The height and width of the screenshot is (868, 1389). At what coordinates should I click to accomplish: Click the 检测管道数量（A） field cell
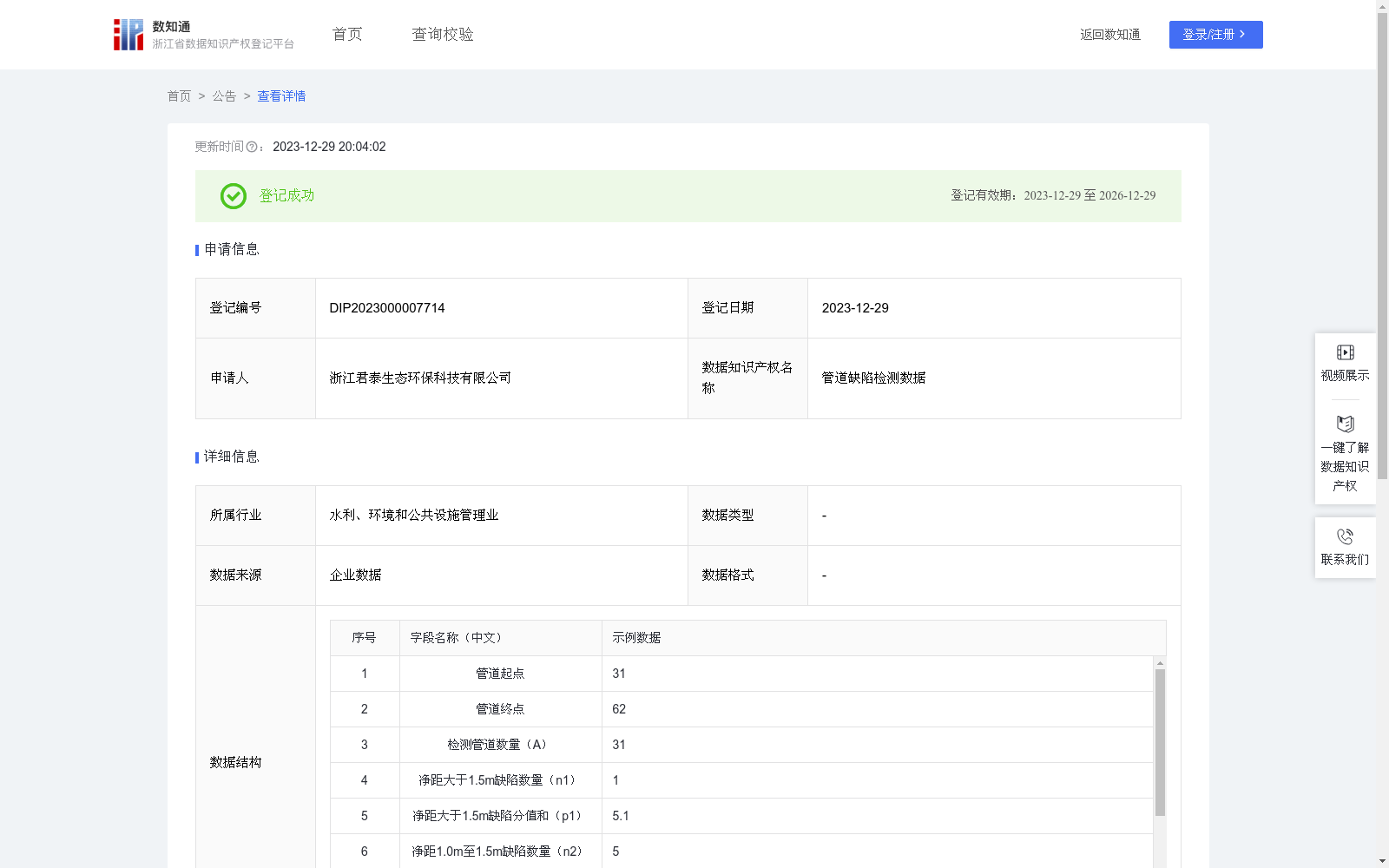click(x=500, y=745)
